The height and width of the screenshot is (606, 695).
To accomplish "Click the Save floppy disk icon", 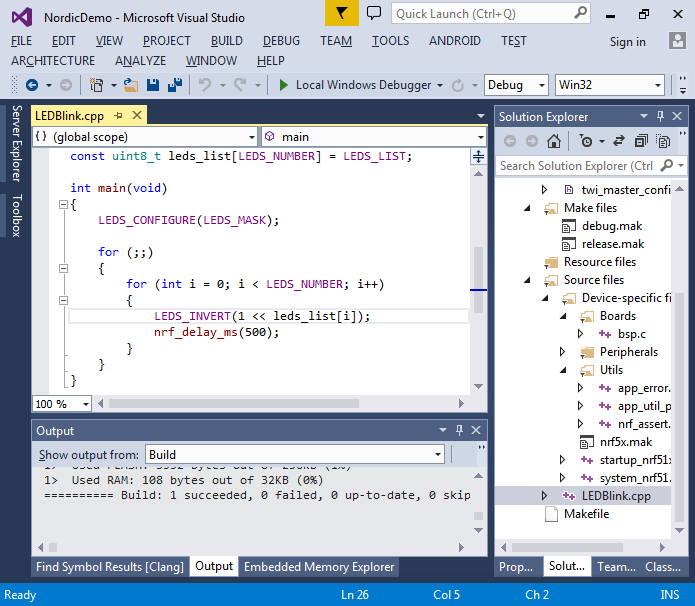I will 153,85.
